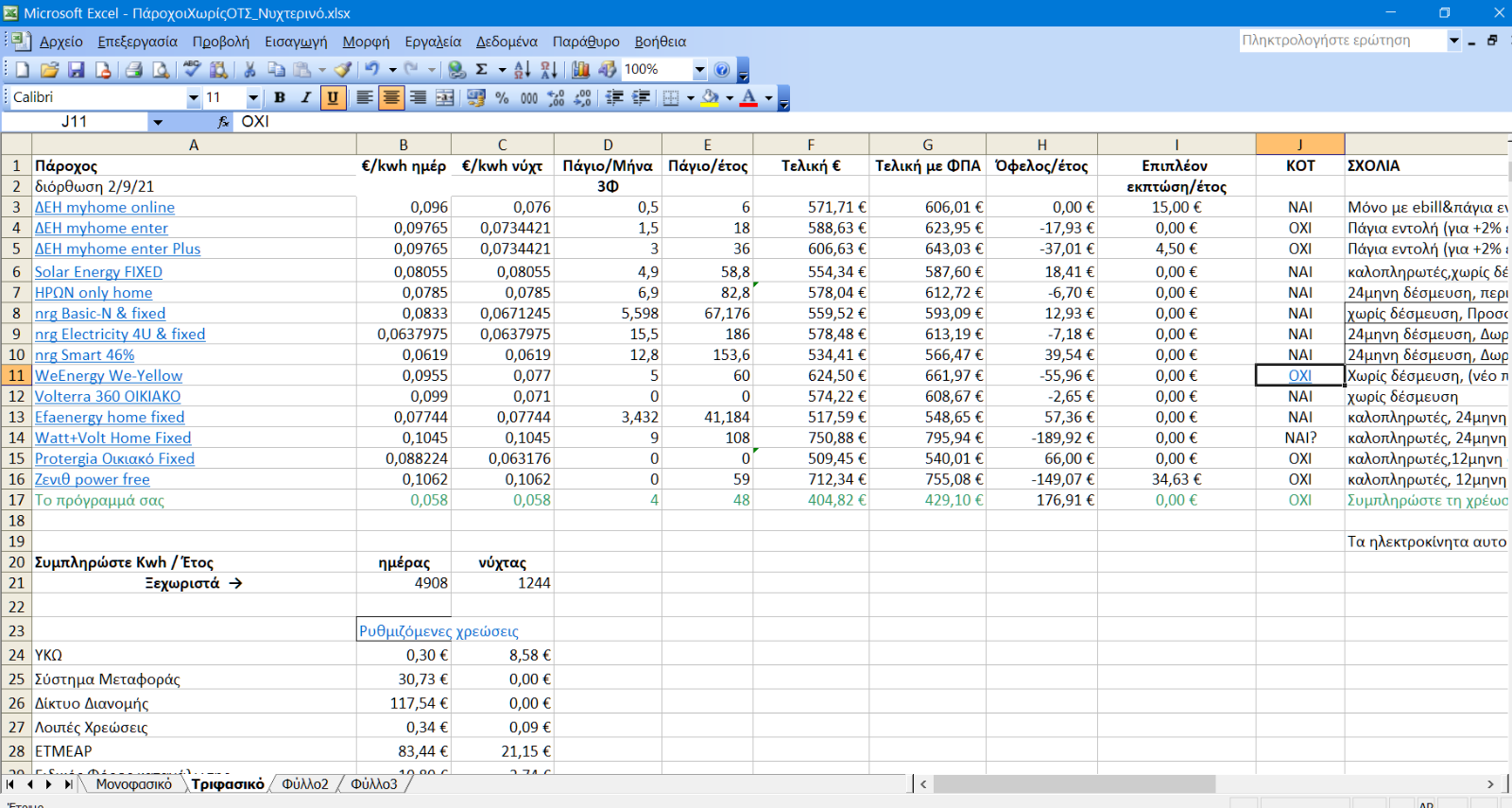Screen dimensions: 1512x808
Task: Open the Αρχείο menu
Action: coord(60,42)
